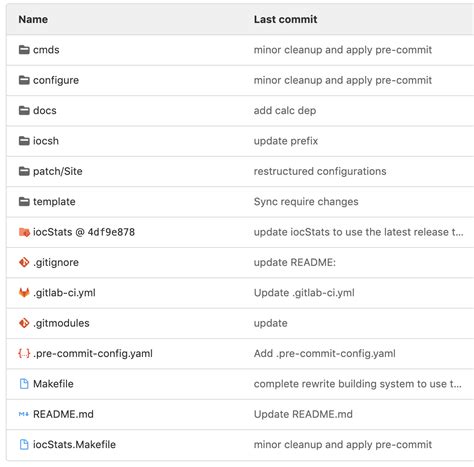View the 'restructured configurations' commit

click(x=320, y=171)
